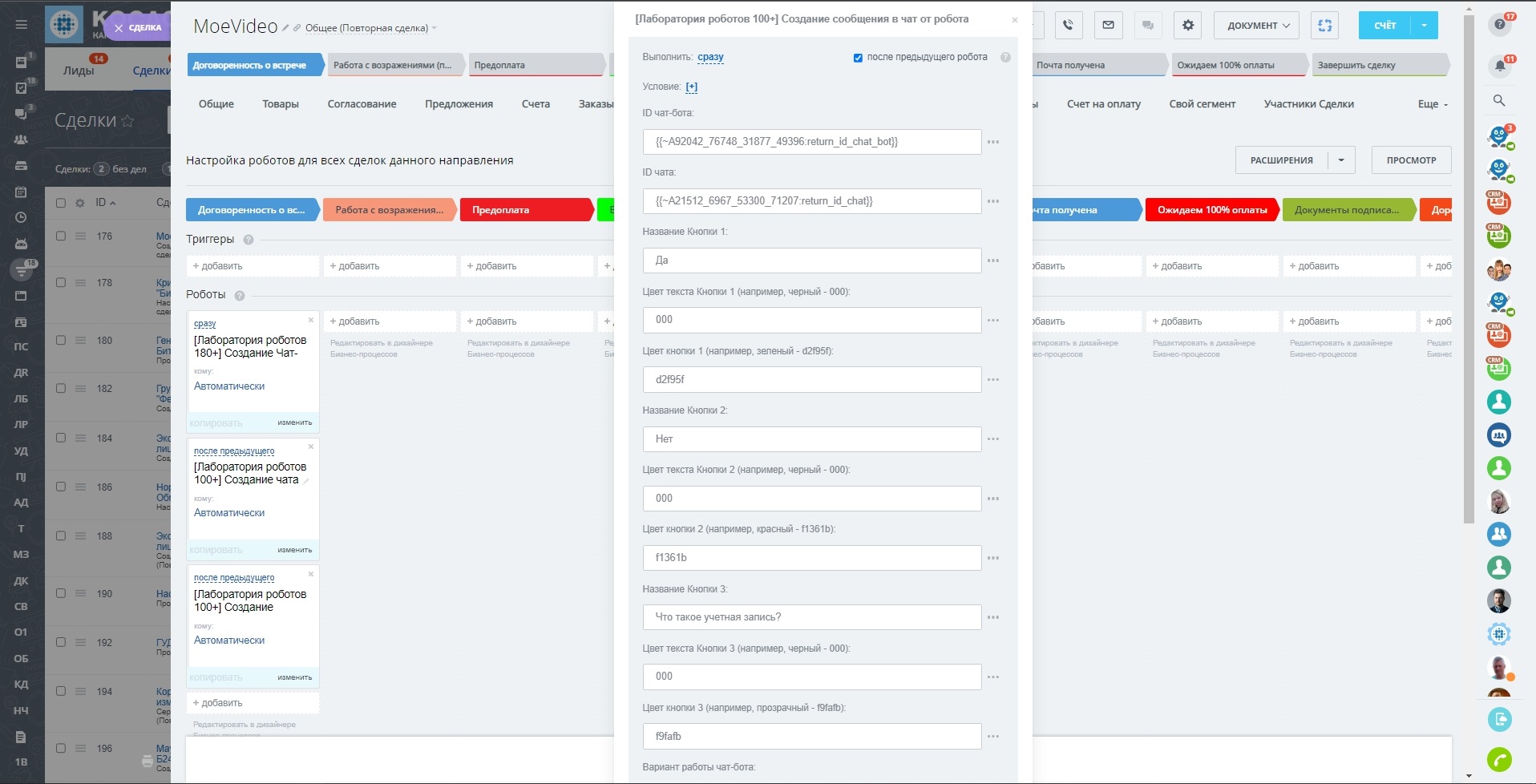
Task: Click the ID чат-бота input field
Action: 812,142
